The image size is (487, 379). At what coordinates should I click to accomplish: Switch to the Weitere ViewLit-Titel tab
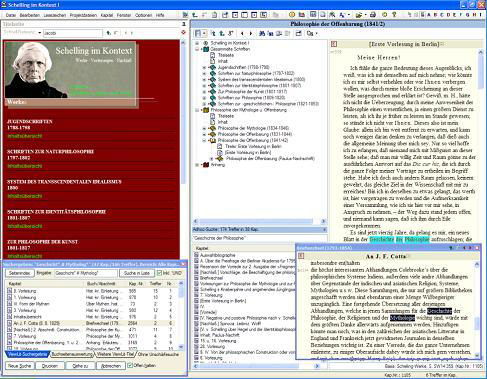click(x=116, y=354)
